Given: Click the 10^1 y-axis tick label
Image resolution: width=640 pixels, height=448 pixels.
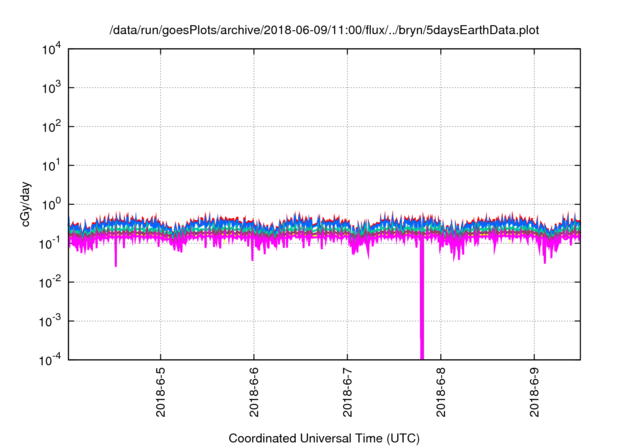Looking at the screenshot, I should [51, 166].
